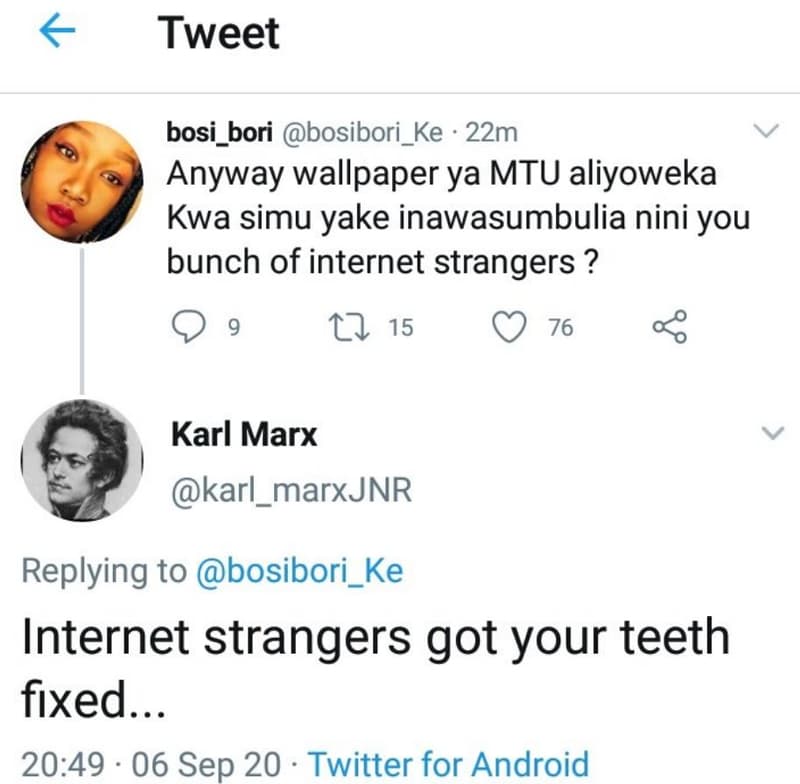Viewport: 800px width, 784px height.
Task: Go to the @karl_marxJNR handle
Action: (292, 492)
